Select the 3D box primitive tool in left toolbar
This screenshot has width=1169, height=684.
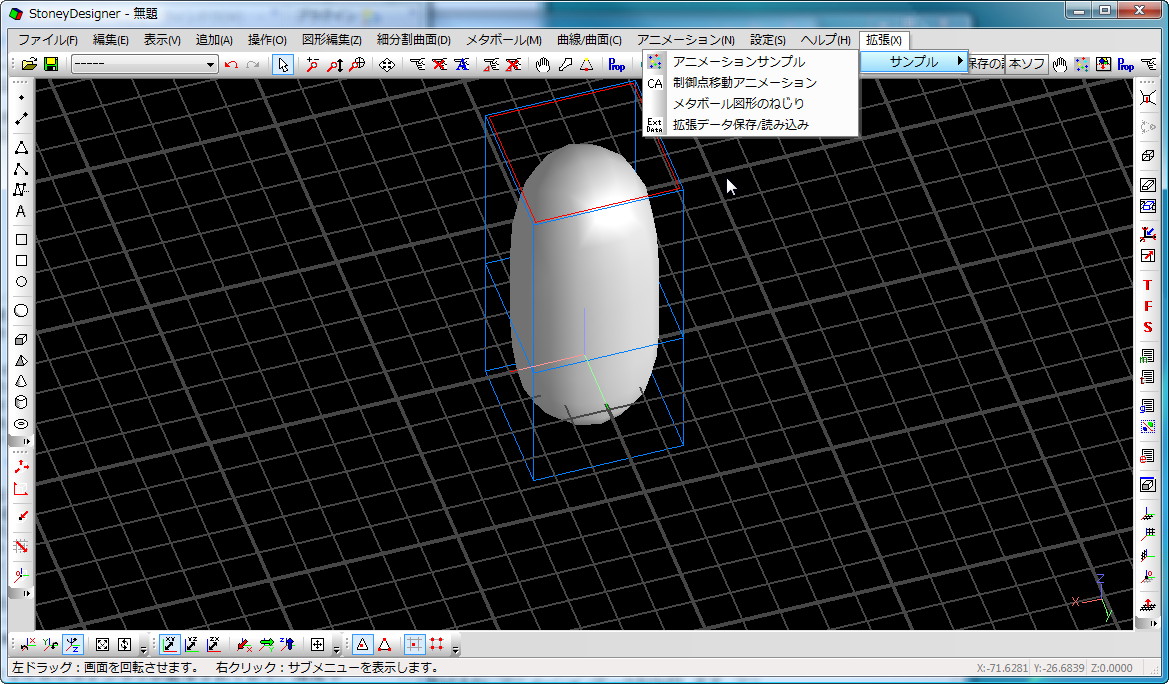[21, 339]
